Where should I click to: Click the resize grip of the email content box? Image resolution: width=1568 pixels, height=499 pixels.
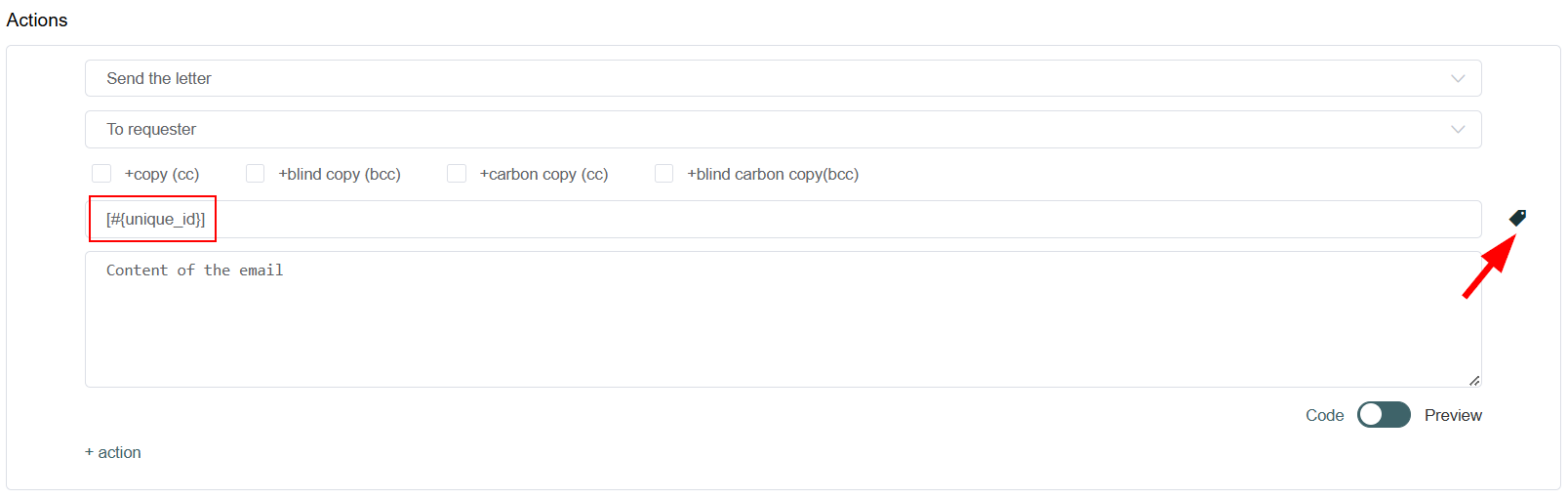[1474, 380]
